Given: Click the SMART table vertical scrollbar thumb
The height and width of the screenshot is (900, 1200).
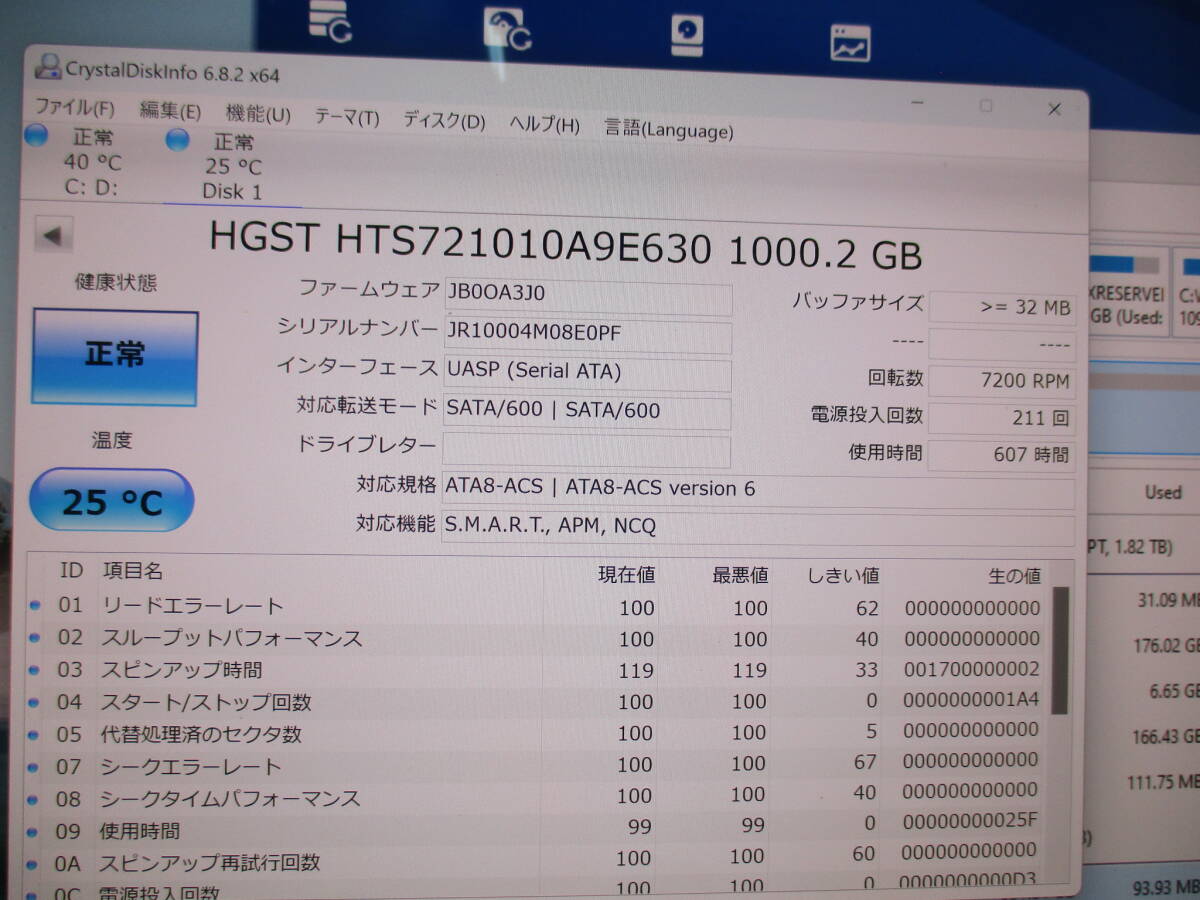Looking at the screenshot, I should click(1060, 650).
